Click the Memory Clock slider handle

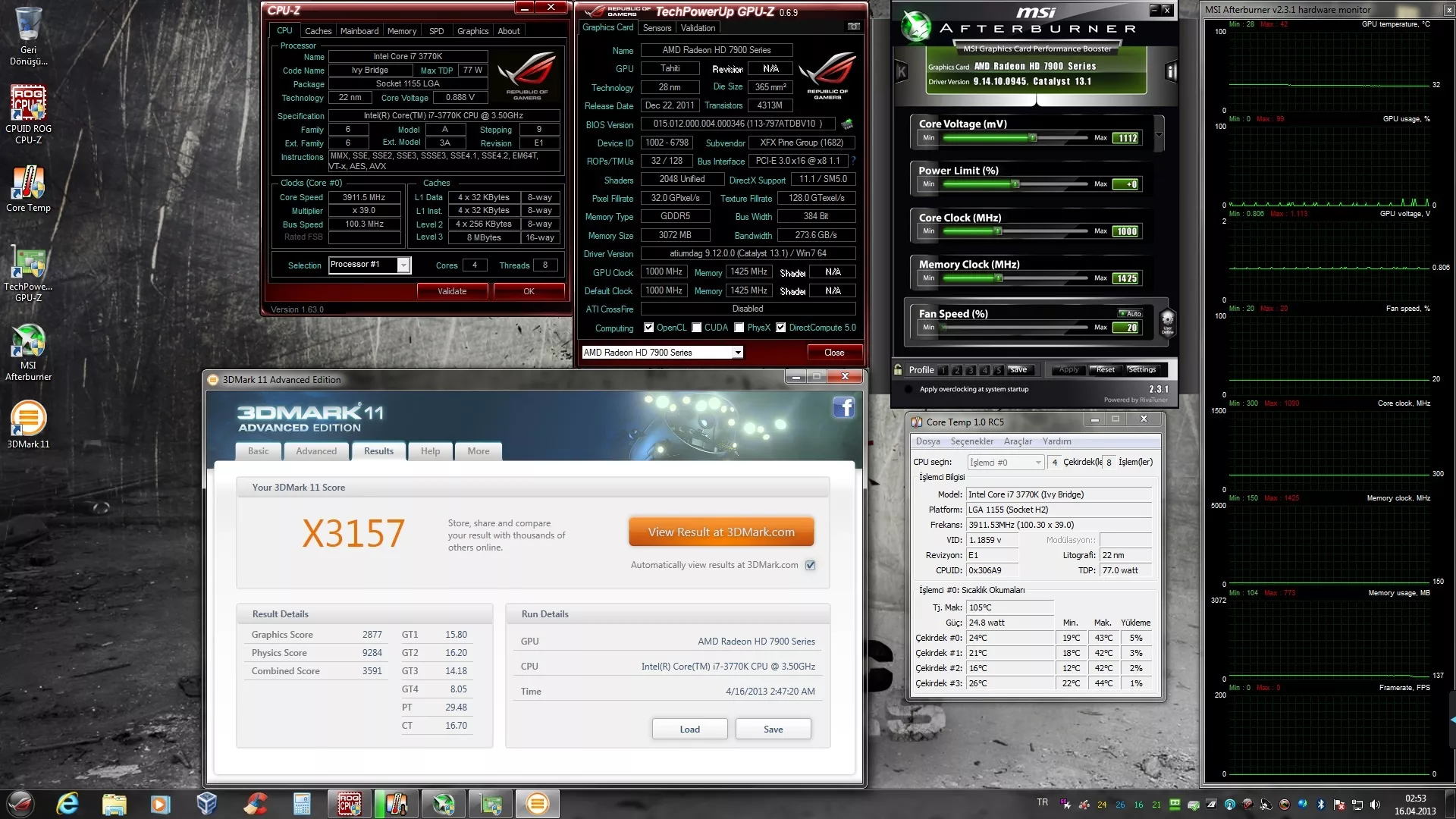999,278
